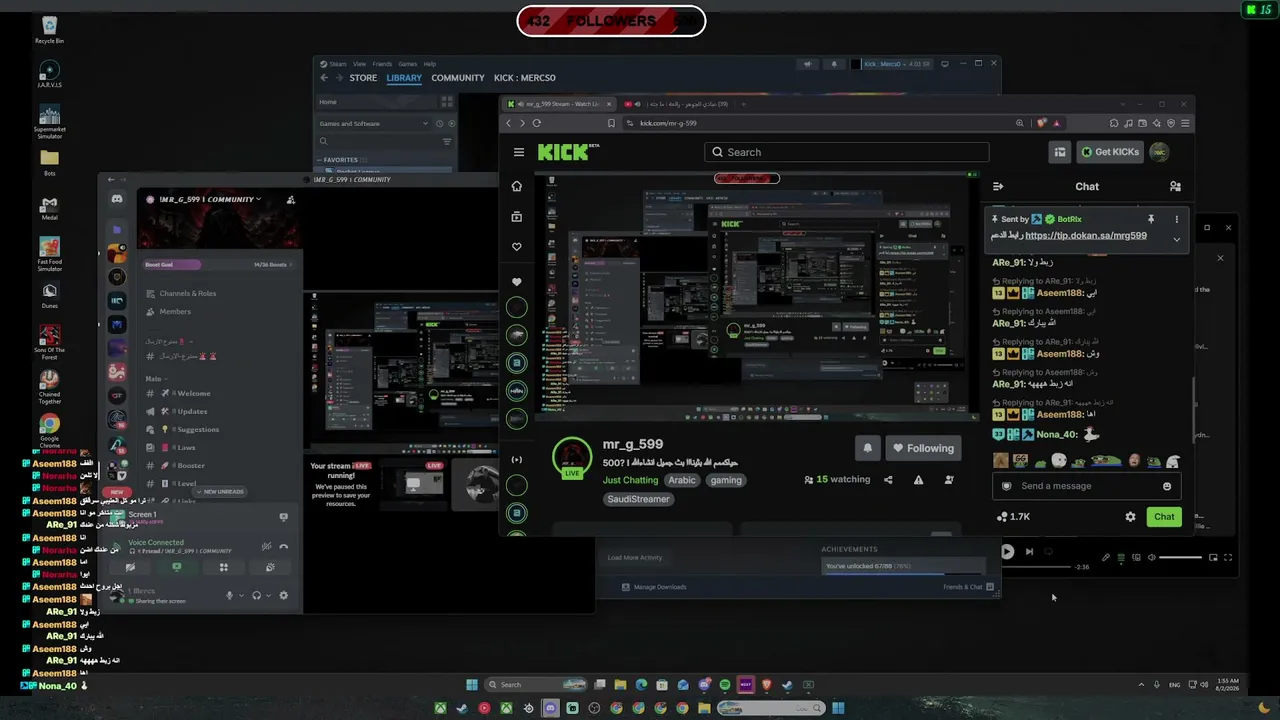Toggle Following for mr_g_599
1280x720 pixels.
tap(923, 448)
